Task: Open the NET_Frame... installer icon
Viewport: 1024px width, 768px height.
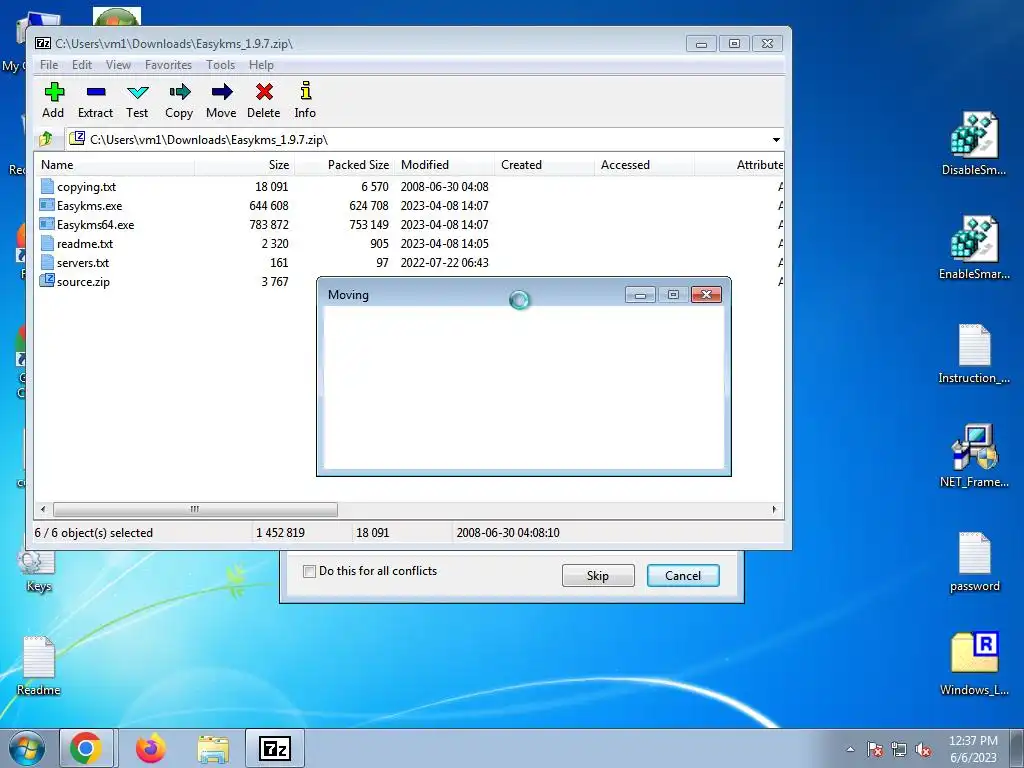Action: tap(974, 456)
